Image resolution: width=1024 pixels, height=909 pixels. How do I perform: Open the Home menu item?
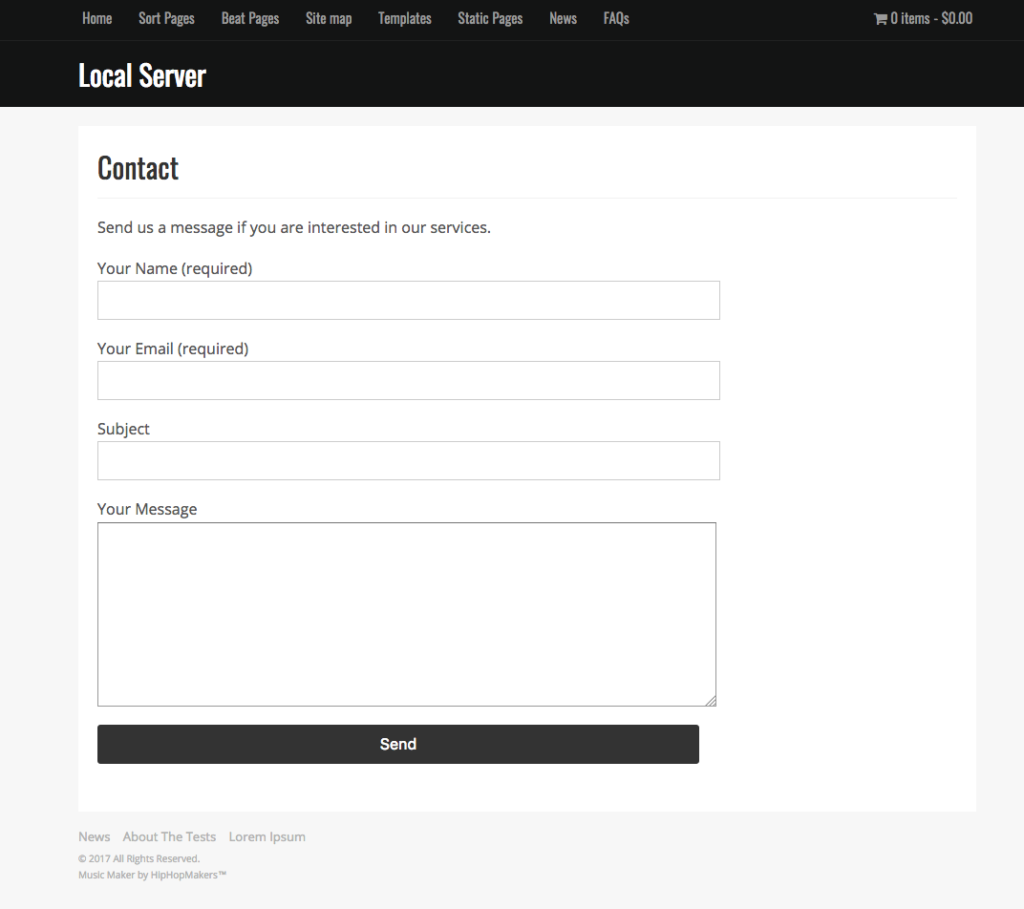(97, 18)
